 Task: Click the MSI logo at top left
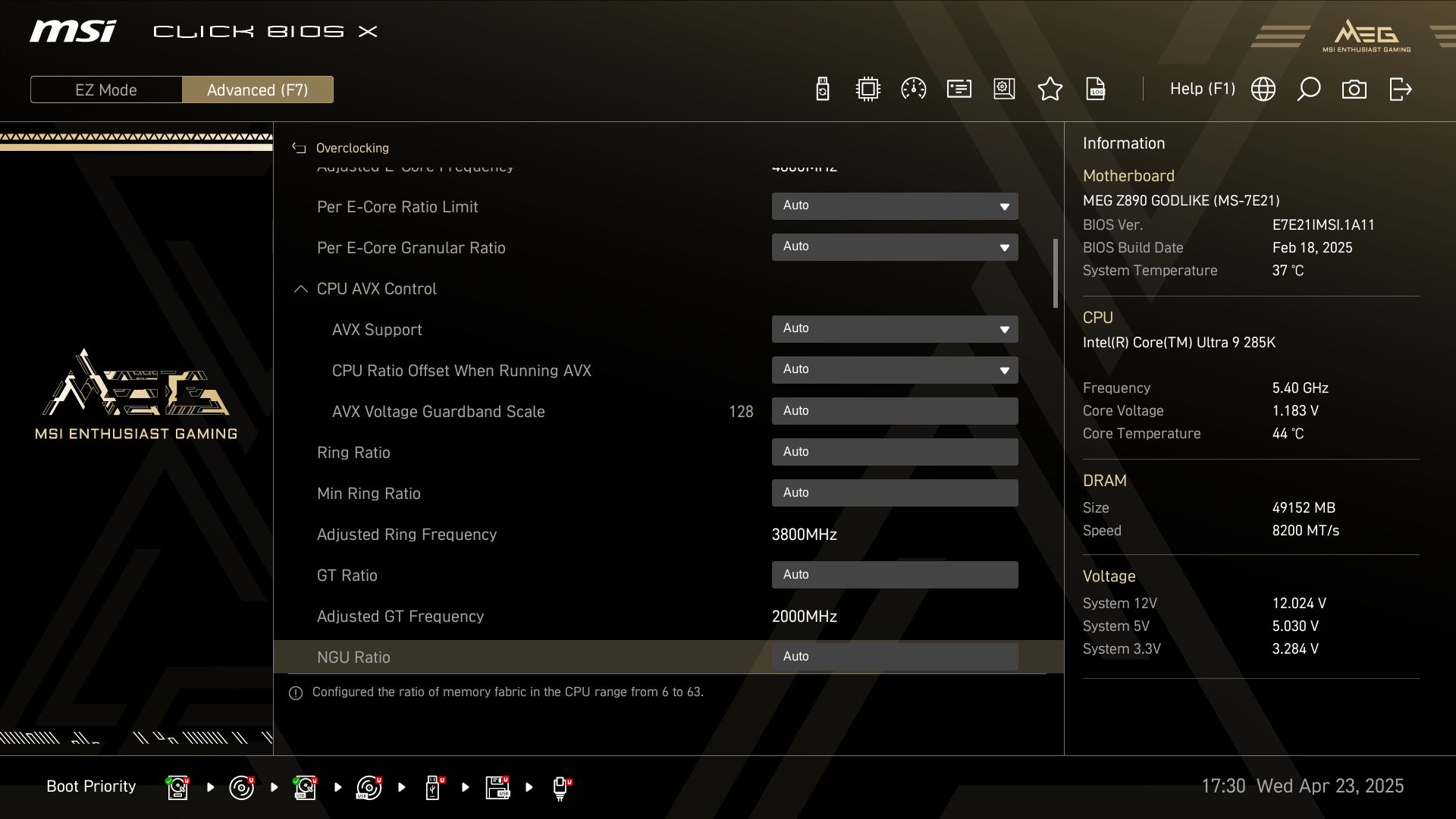(73, 31)
